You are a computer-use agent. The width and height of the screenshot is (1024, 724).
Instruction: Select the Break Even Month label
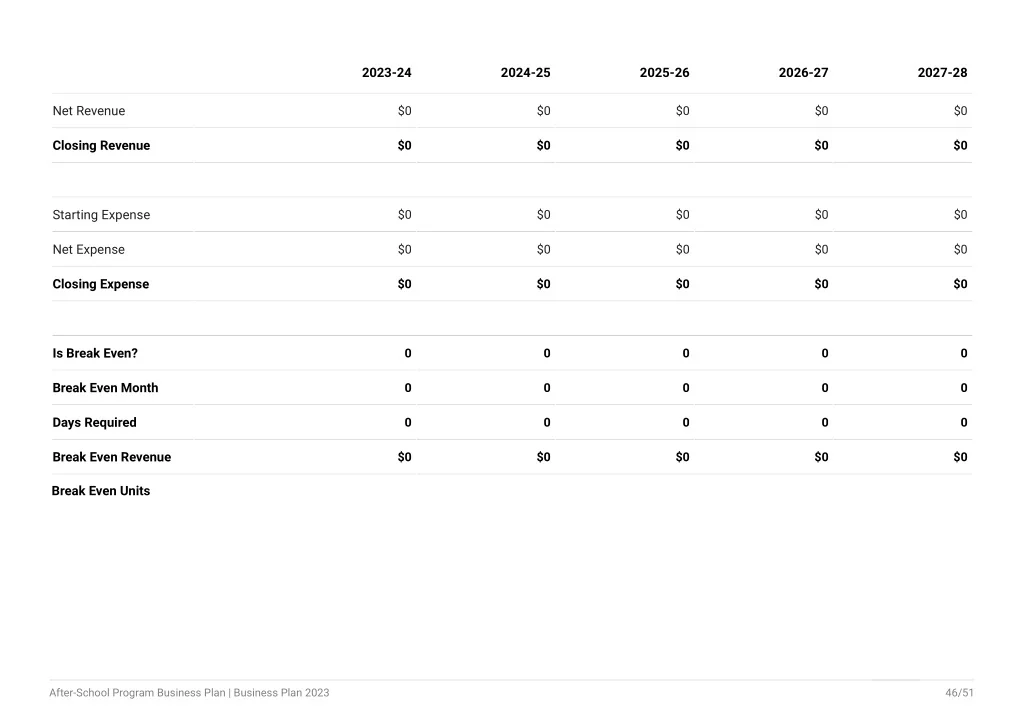click(x=105, y=388)
